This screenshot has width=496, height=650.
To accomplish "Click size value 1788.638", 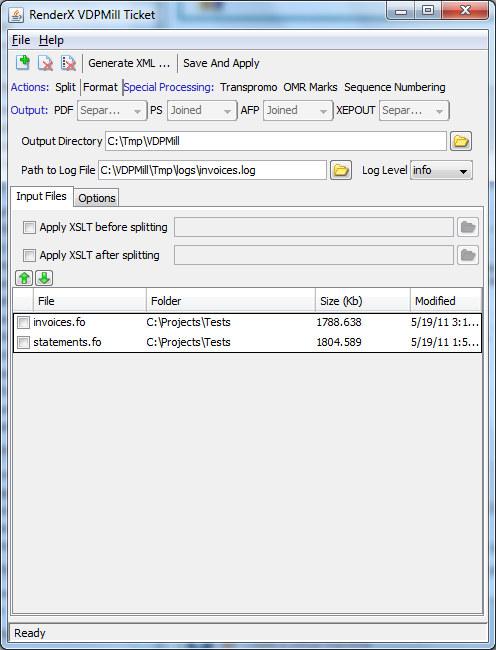I will pyautogui.click(x=339, y=322).
